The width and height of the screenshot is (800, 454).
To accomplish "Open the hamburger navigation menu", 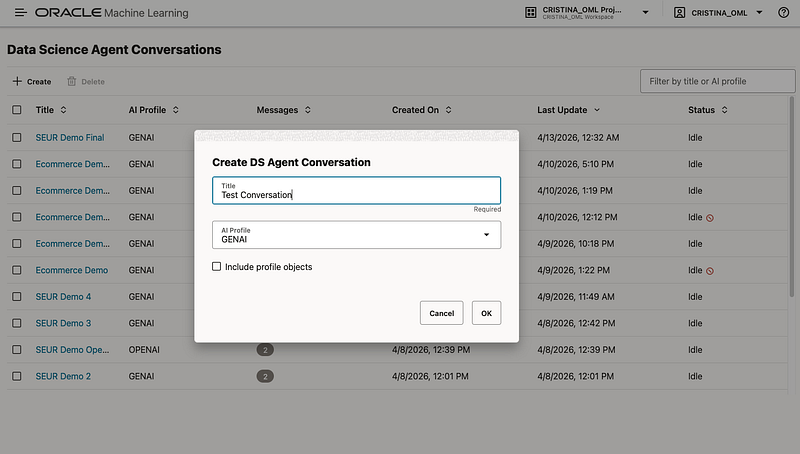I will (21, 13).
